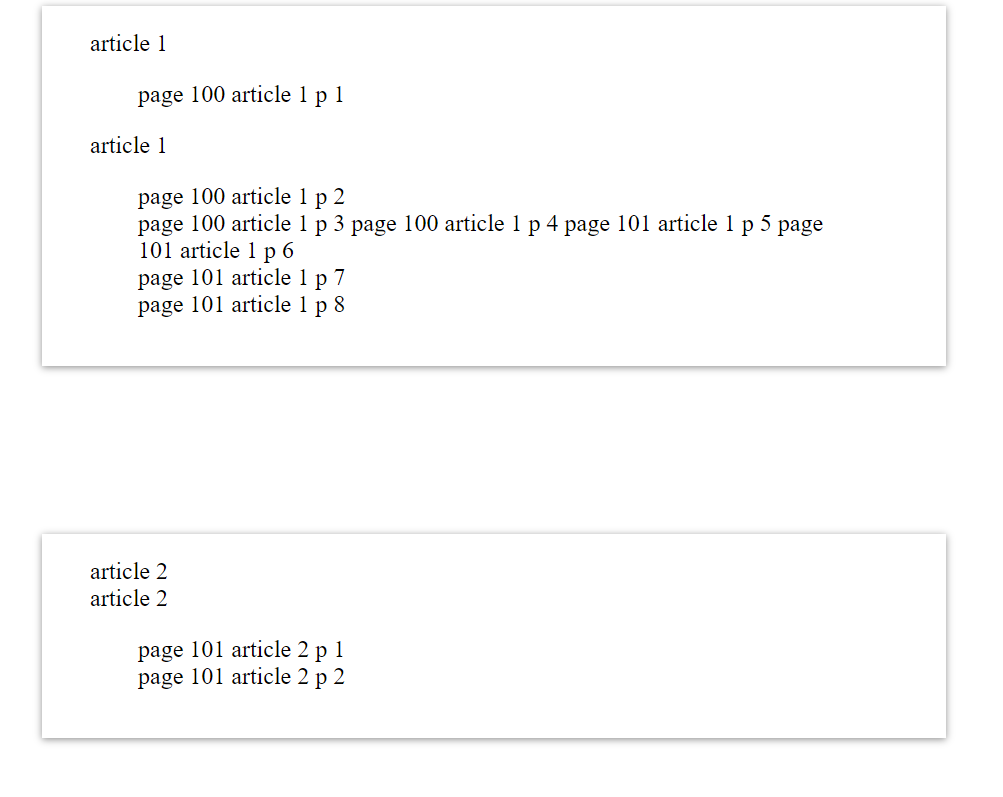Screen dimensions: 1003x797
Task: Click the 'page 100 article 1 p 2' line
Action: tap(241, 197)
